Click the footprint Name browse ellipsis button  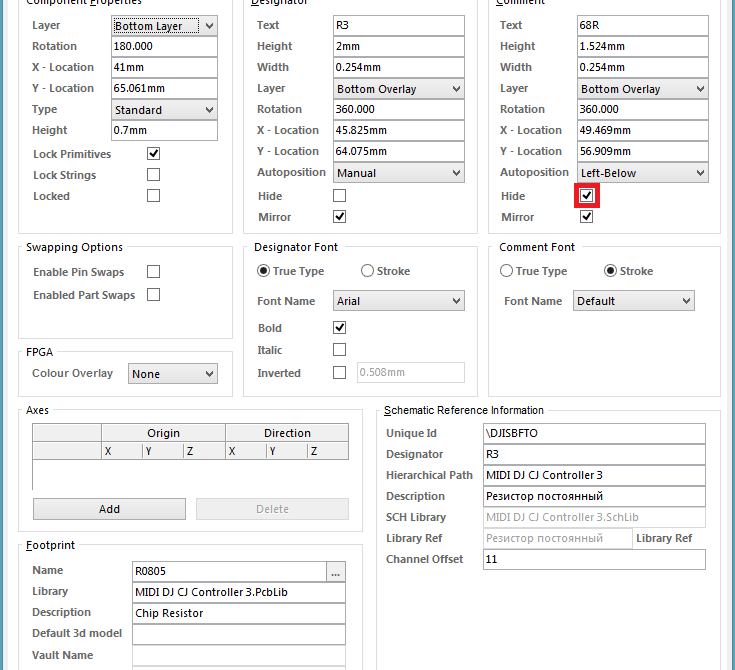335,571
